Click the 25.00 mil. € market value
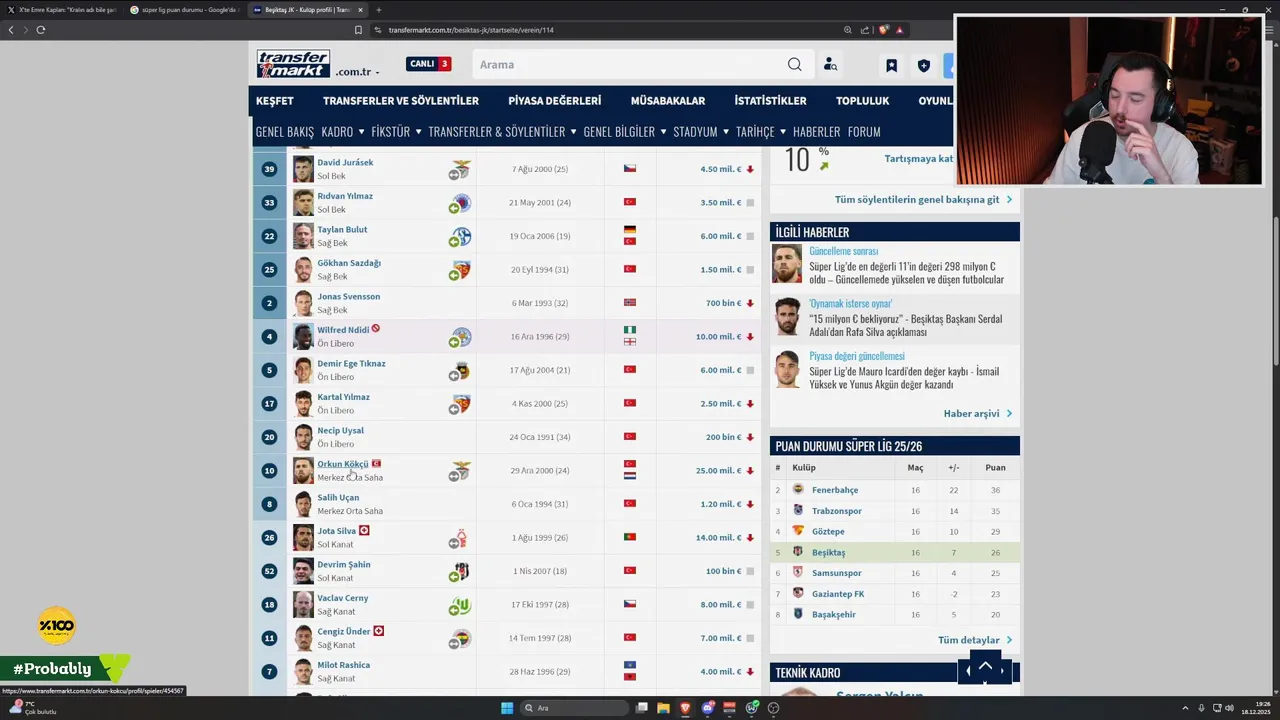 [718, 471]
